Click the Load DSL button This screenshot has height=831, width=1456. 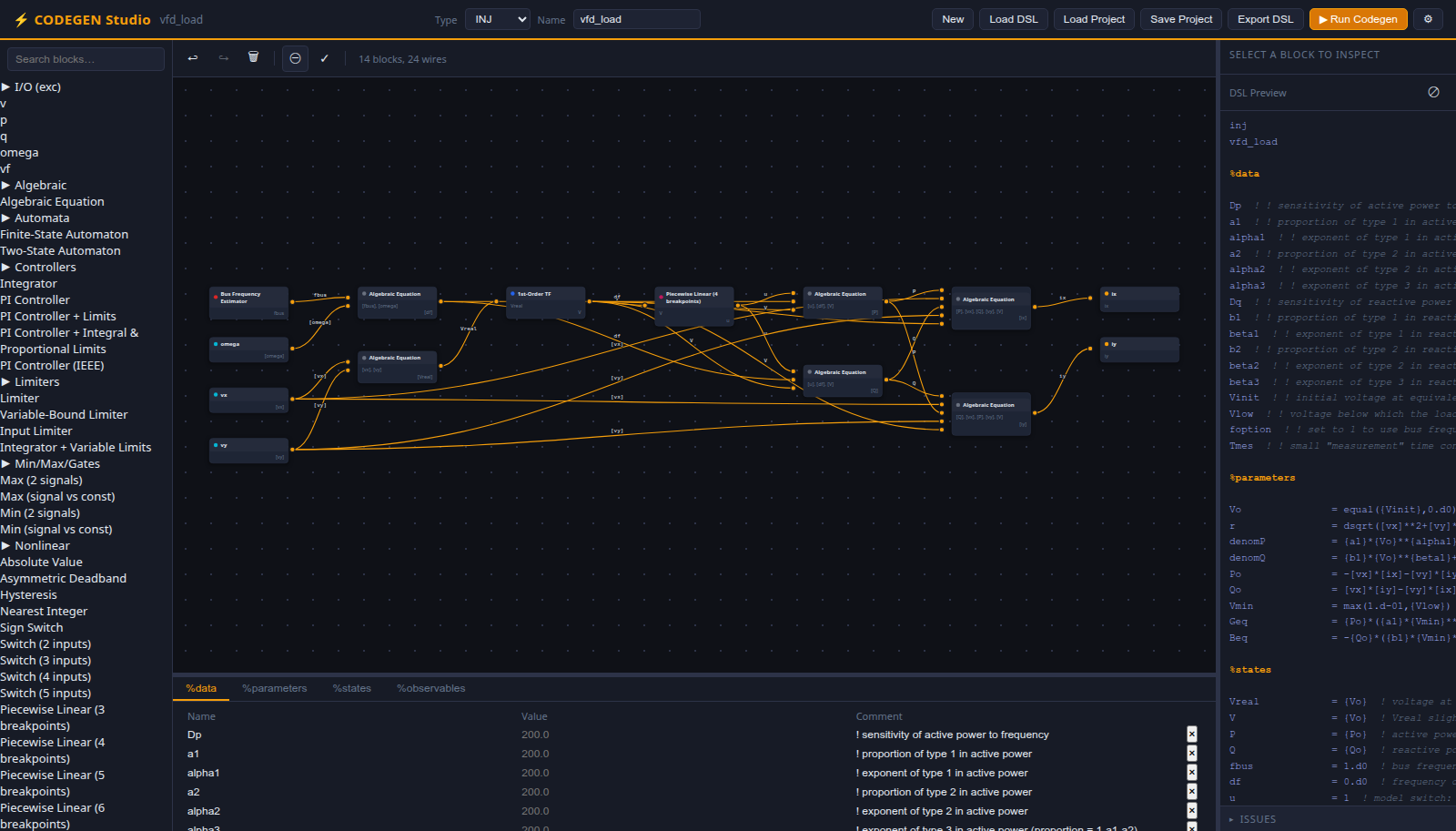point(1014,19)
